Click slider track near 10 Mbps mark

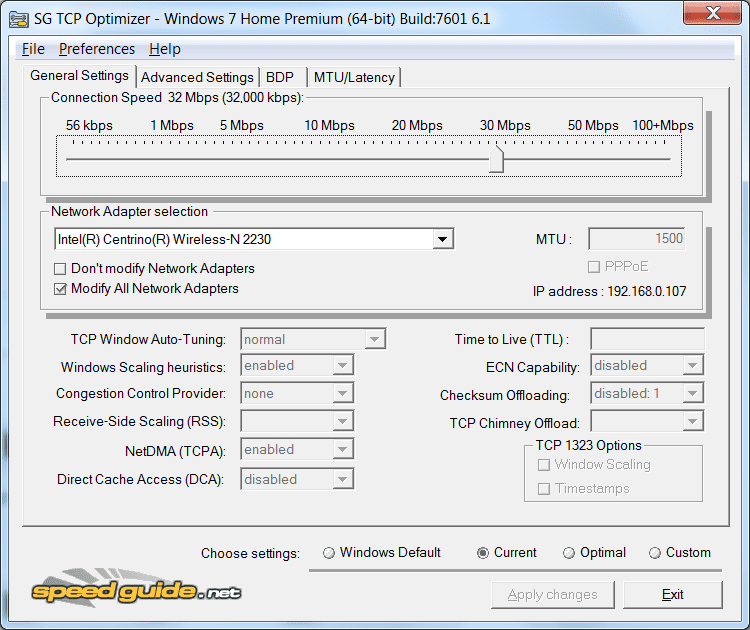330,159
